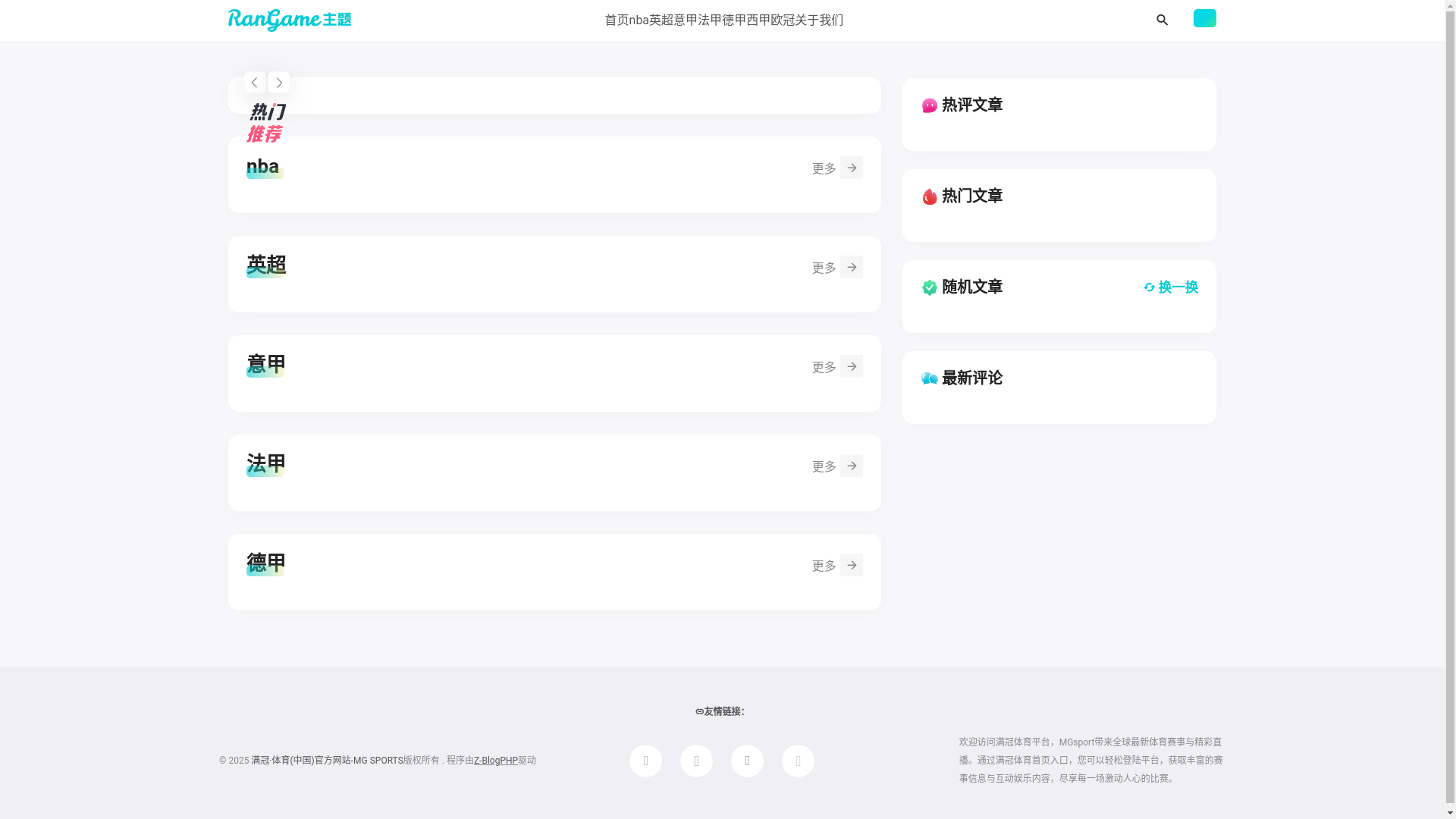1456x819 pixels.
Task: Open 关于我们 in navigation menu
Action: coord(819,20)
